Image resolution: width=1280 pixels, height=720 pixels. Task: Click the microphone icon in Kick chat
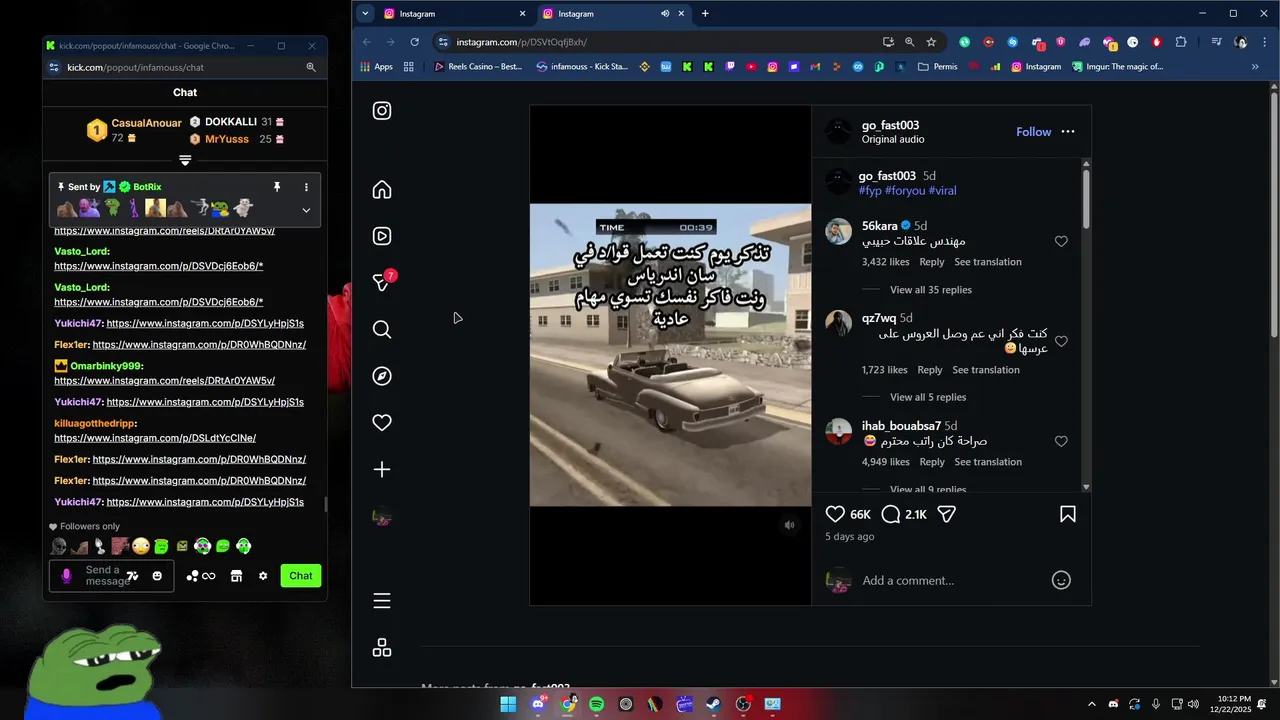tap(67, 576)
